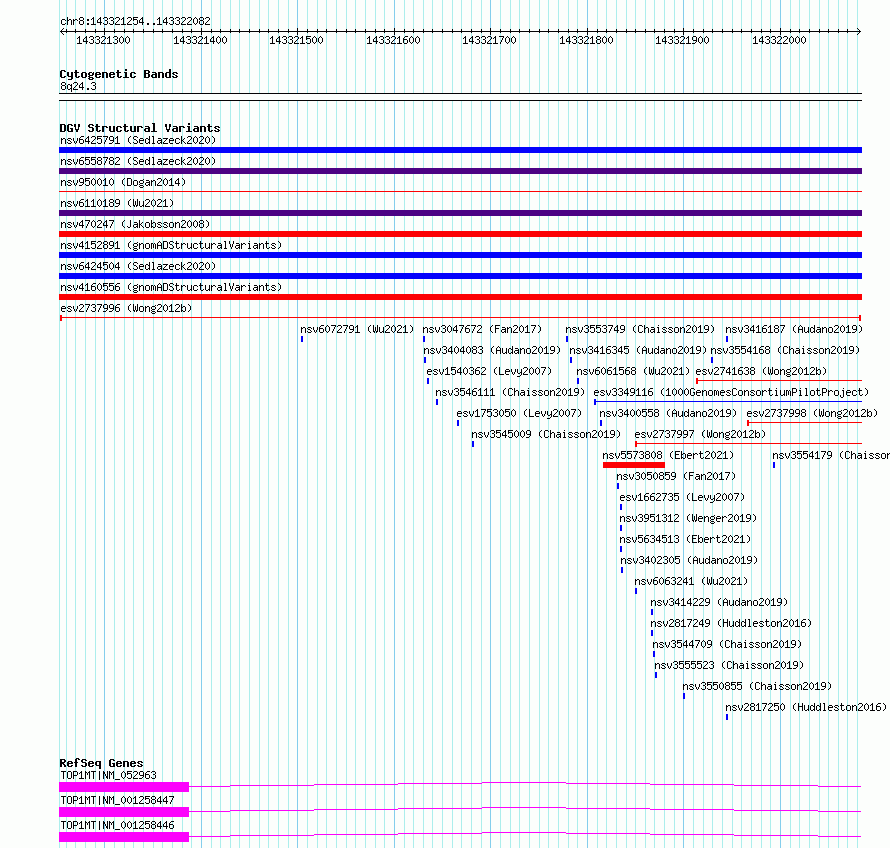The height and width of the screenshot is (848, 890).
Task: Click the red nsv470247 Jakobsson2008 bar
Action: [460, 234]
